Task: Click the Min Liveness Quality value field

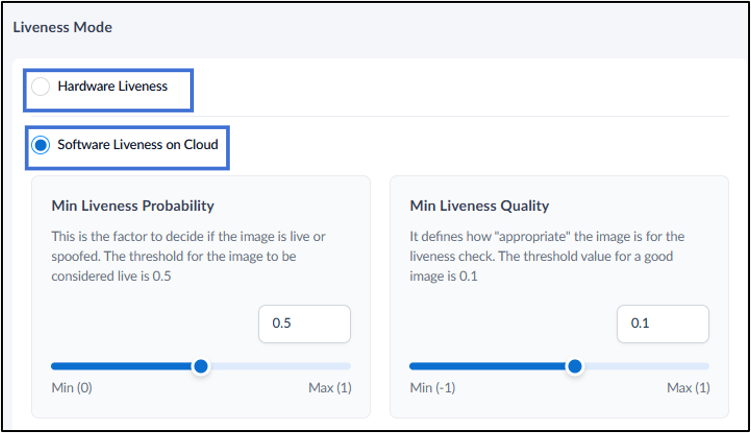Action: (663, 324)
